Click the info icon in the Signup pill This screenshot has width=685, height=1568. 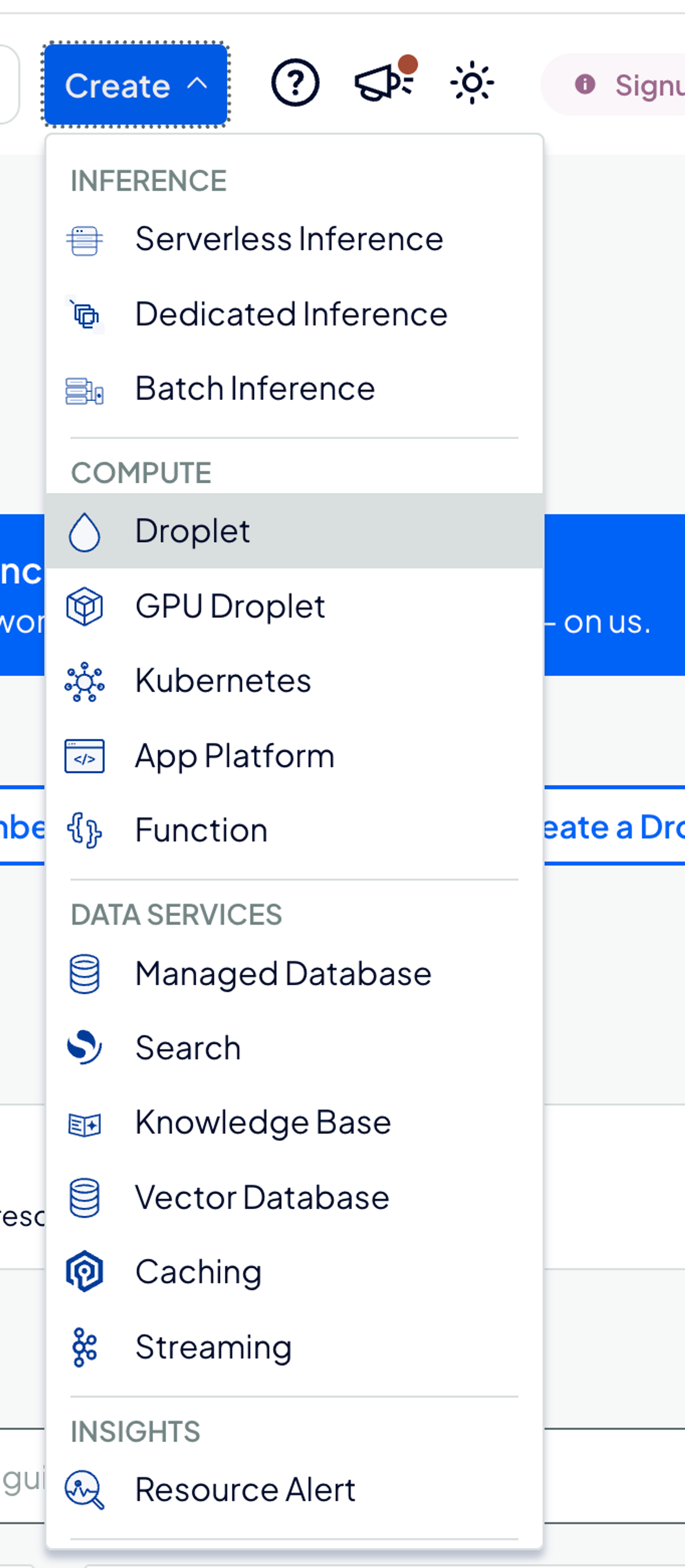pos(585,84)
